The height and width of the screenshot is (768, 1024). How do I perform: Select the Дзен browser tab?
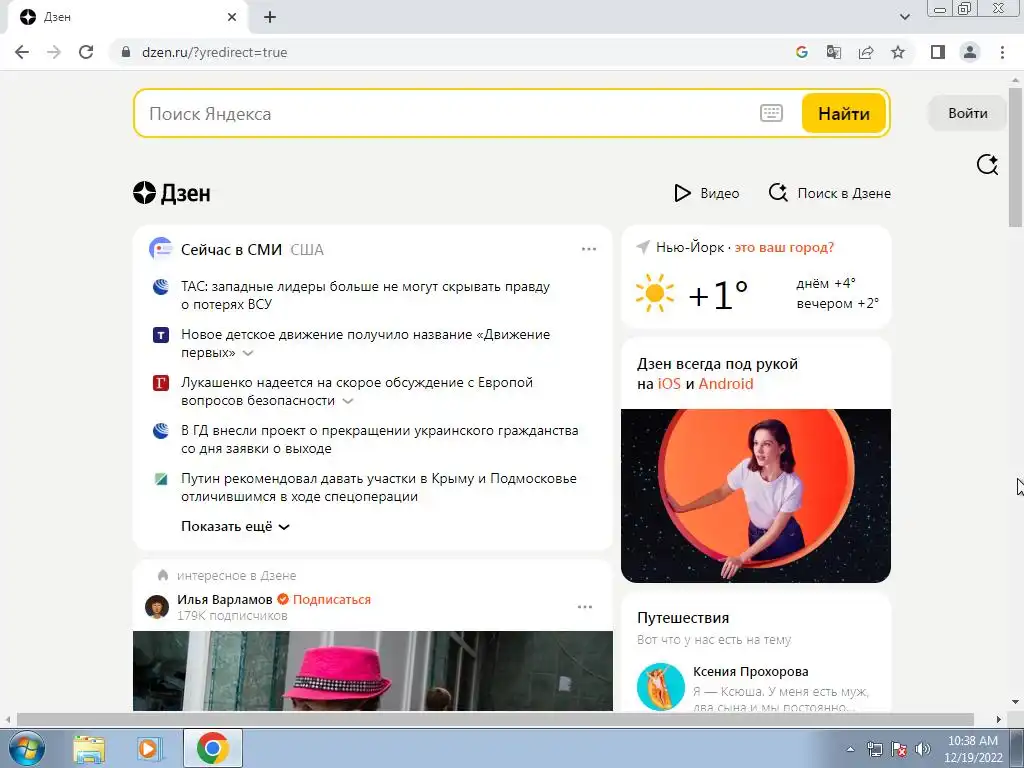coord(127,17)
